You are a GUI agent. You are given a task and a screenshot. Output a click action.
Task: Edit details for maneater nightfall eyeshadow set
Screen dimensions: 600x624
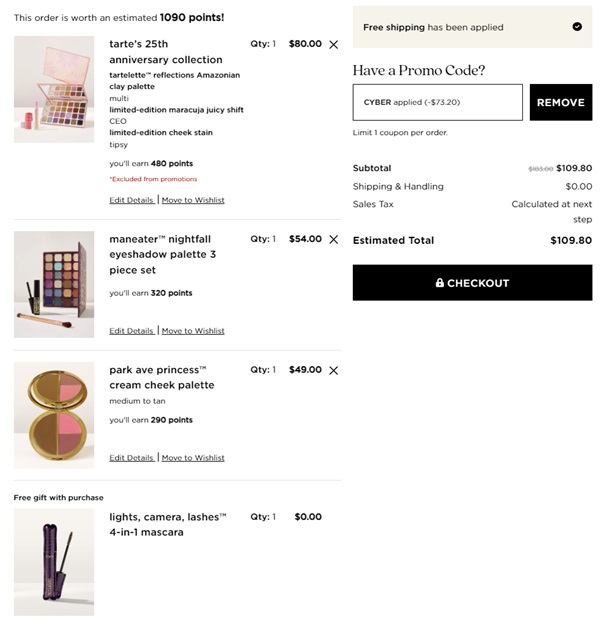coord(132,331)
